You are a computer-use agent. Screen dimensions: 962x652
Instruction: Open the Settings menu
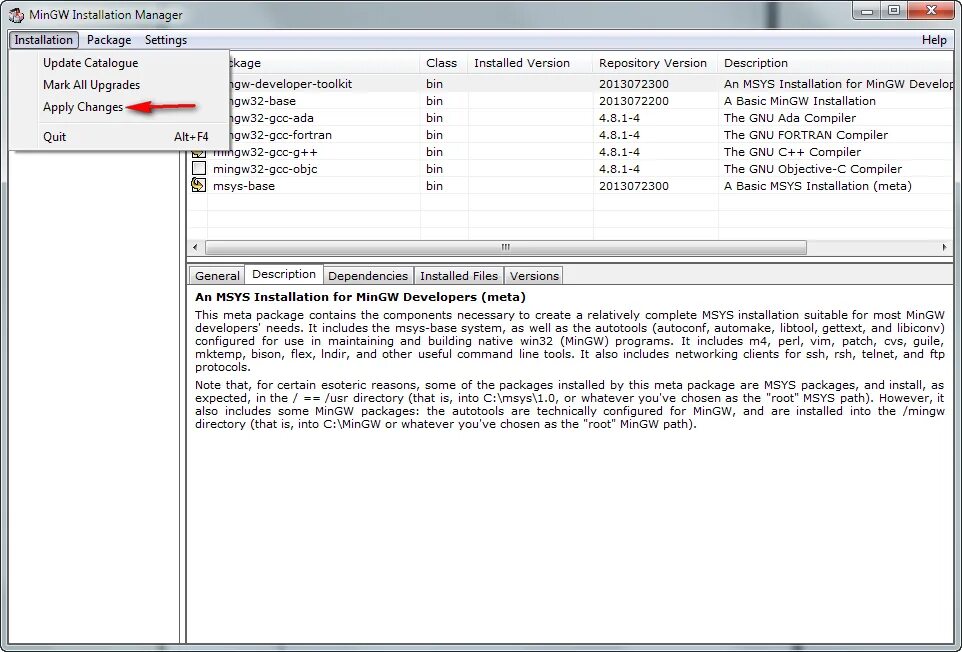pos(166,40)
